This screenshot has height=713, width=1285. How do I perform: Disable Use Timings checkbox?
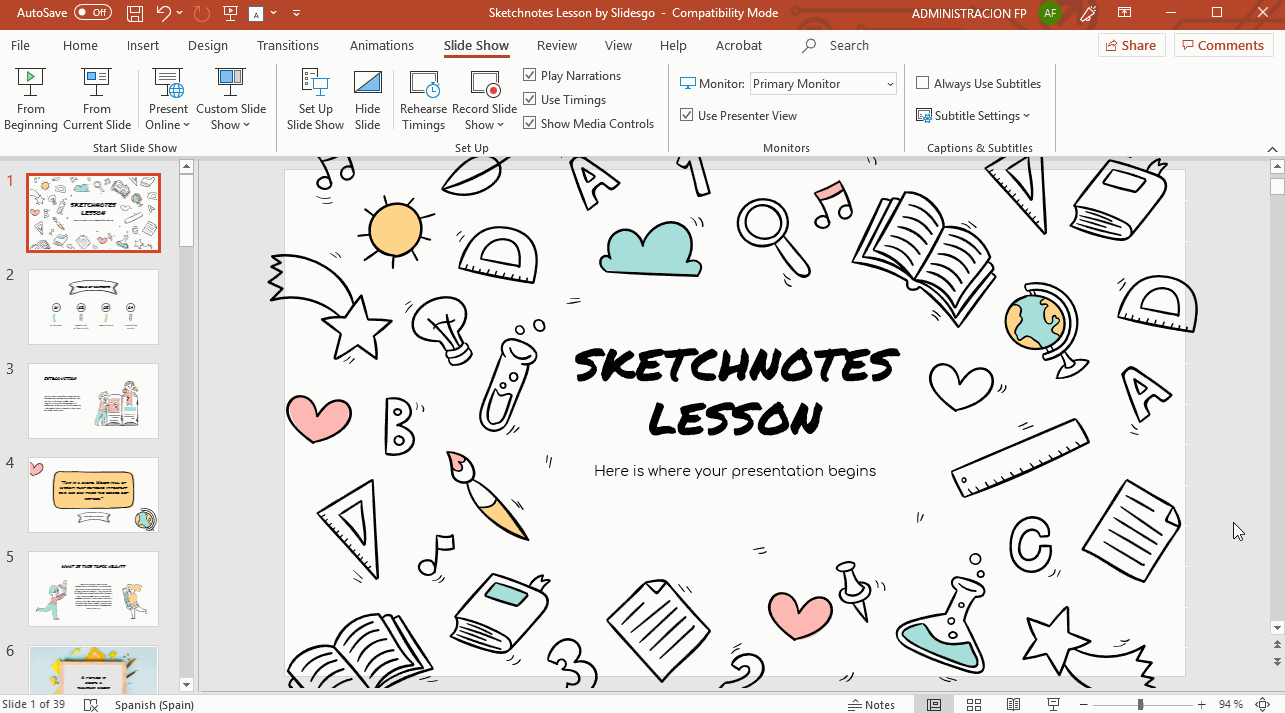click(x=530, y=100)
